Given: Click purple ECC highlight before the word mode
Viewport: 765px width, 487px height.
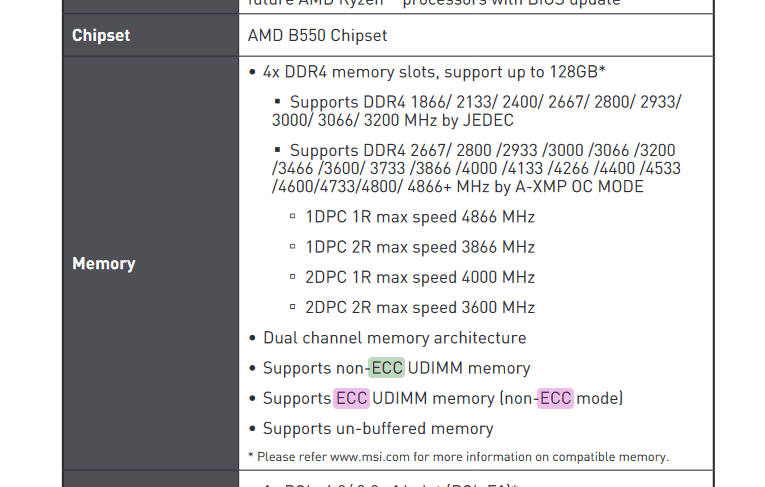Looking at the screenshot, I should point(555,398).
